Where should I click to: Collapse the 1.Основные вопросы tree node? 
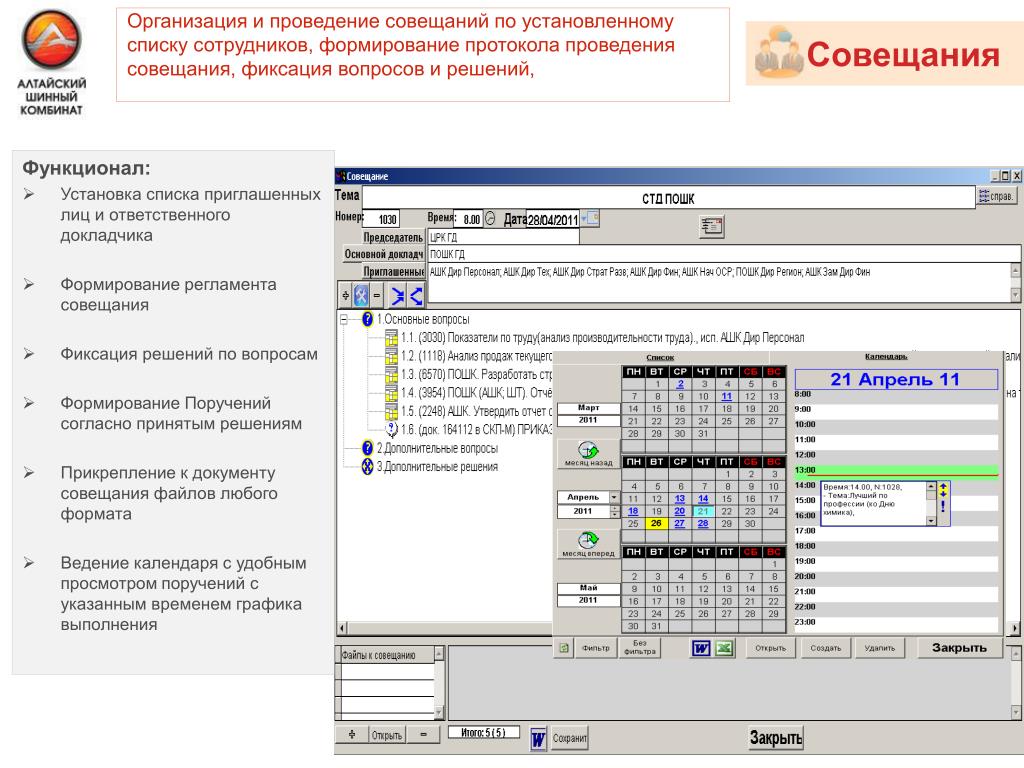pyautogui.click(x=344, y=319)
